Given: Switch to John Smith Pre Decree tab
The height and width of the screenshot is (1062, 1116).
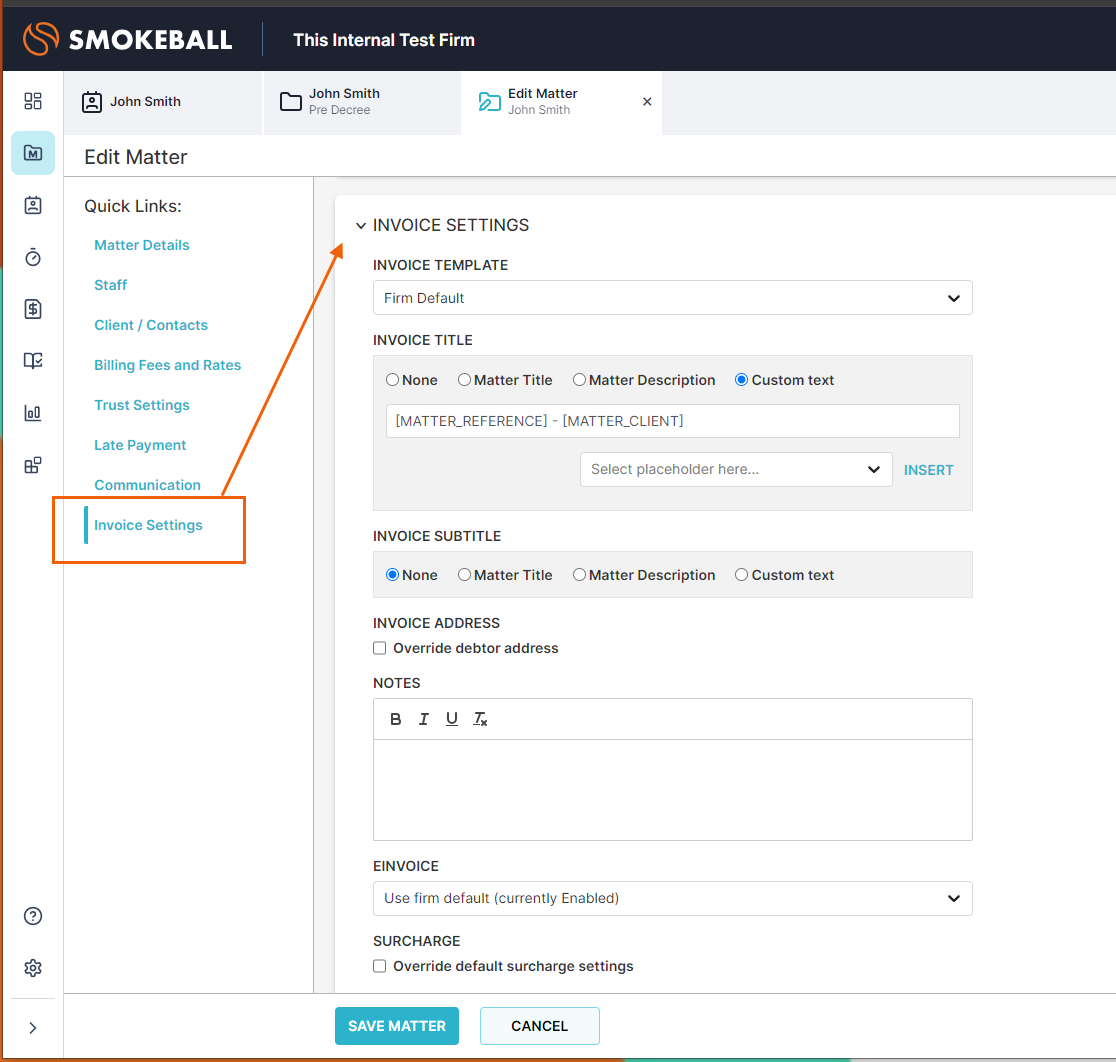Looking at the screenshot, I should (362, 102).
